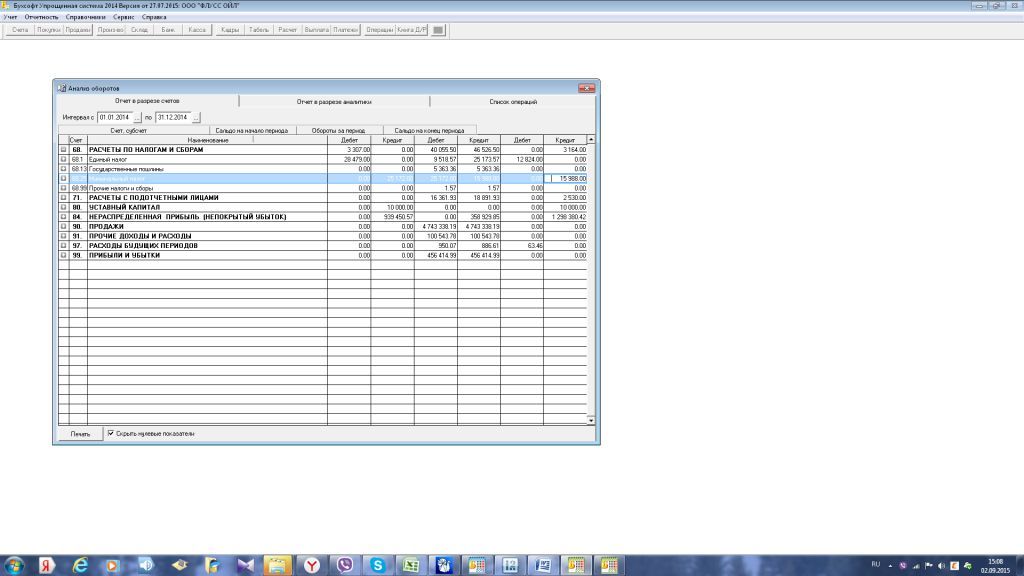Open the end date picker button

point(197,118)
